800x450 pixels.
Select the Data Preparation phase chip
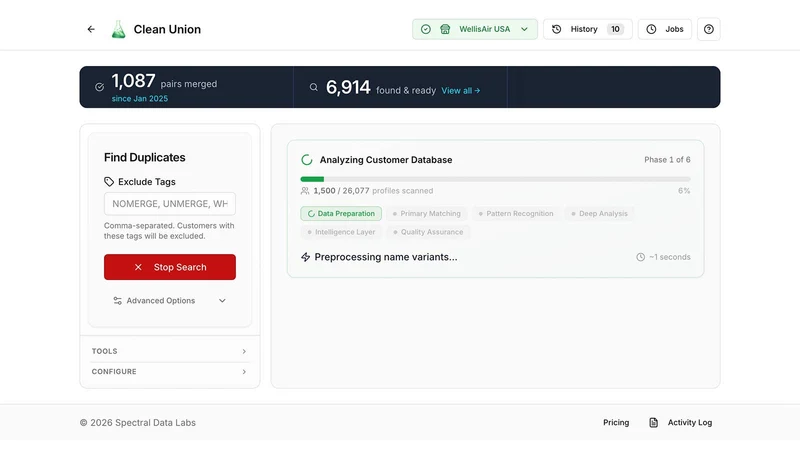click(341, 213)
